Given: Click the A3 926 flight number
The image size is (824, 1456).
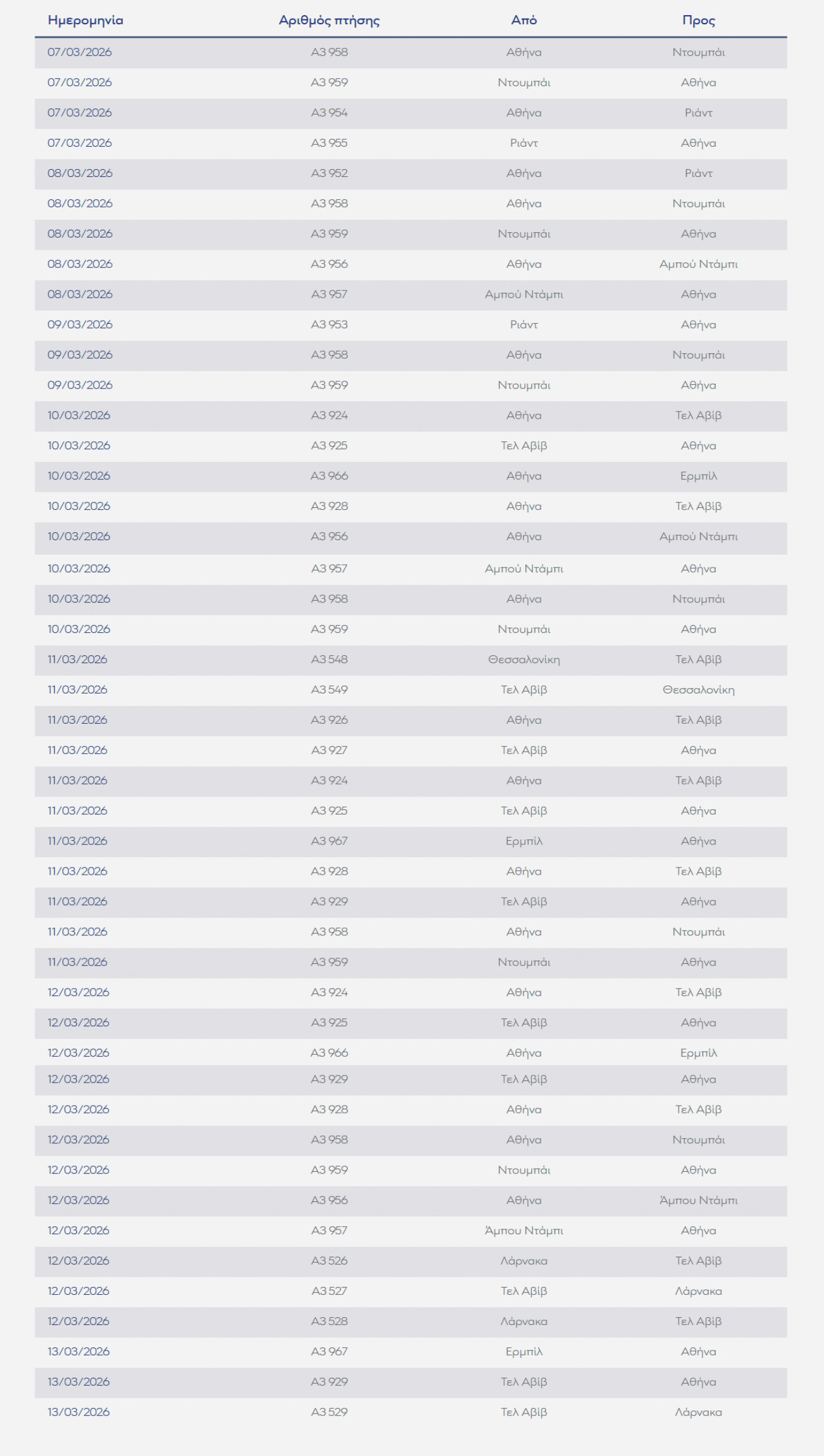Looking at the screenshot, I should 329,720.
